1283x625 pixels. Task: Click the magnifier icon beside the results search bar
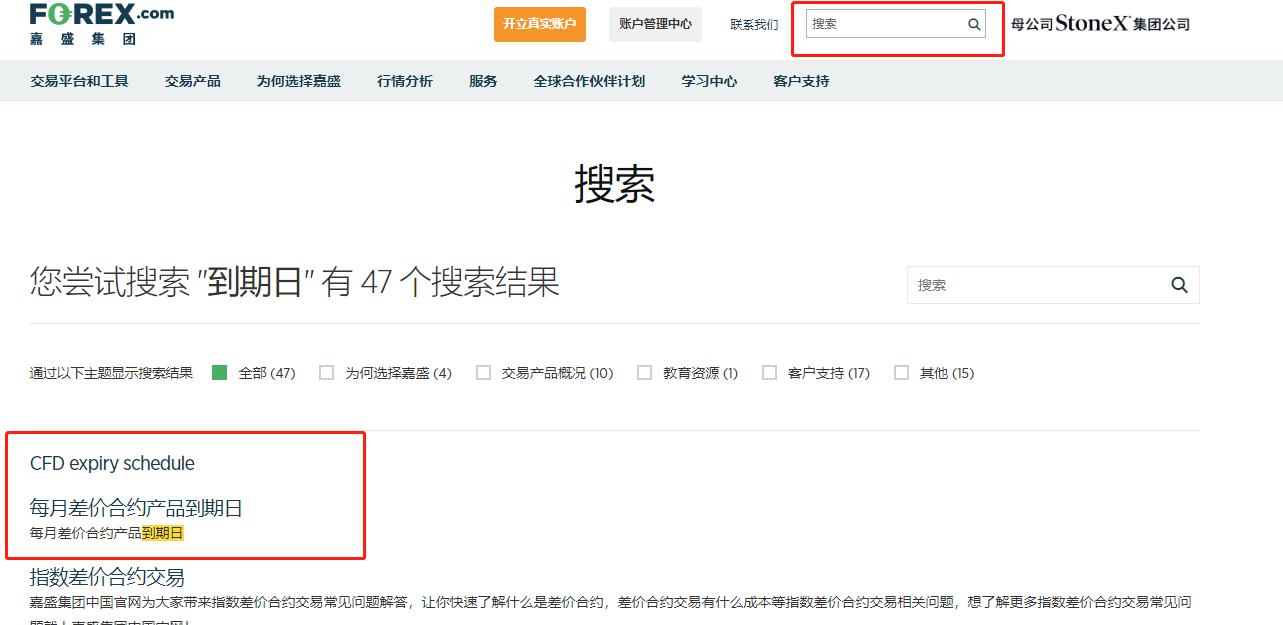(1178, 285)
